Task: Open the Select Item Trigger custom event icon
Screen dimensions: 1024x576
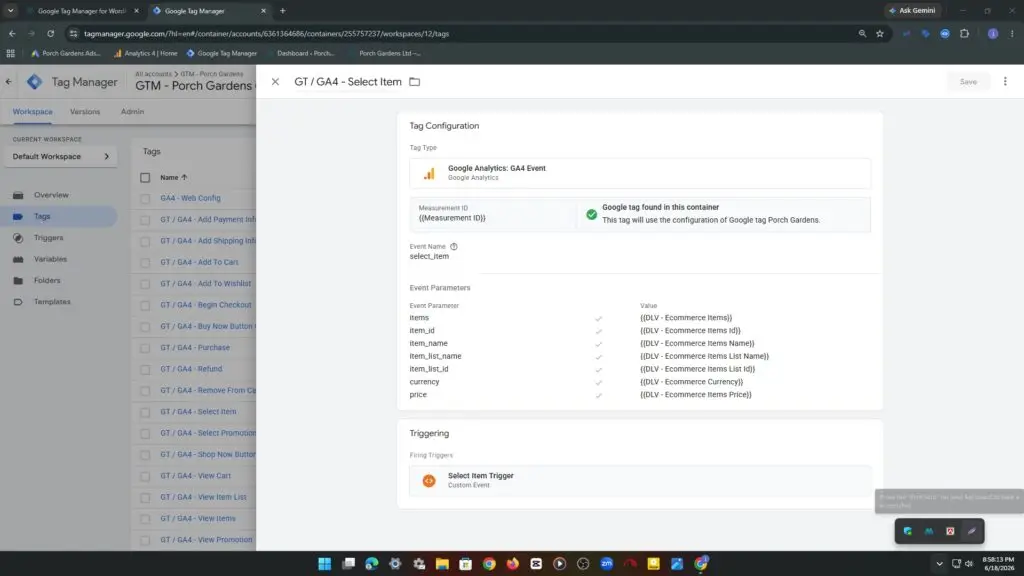Action: pos(429,480)
